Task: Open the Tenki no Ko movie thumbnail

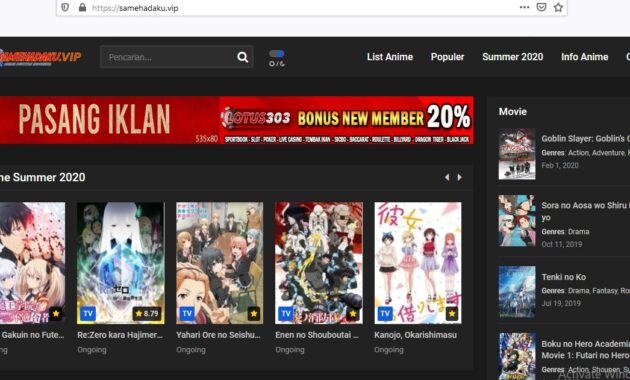Action: pos(517,292)
